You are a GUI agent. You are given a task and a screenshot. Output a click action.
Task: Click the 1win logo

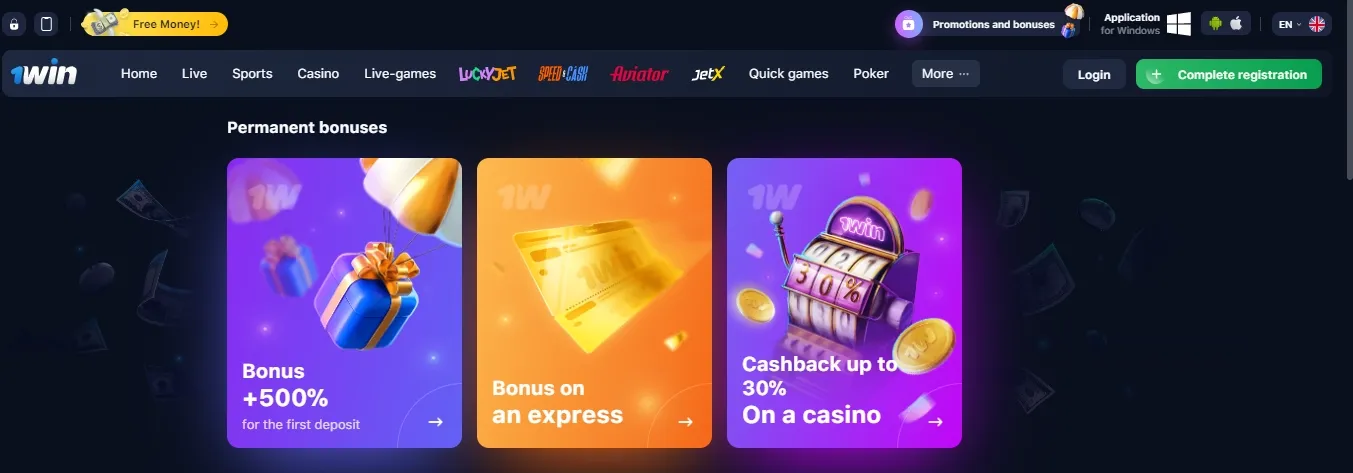pos(44,74)
